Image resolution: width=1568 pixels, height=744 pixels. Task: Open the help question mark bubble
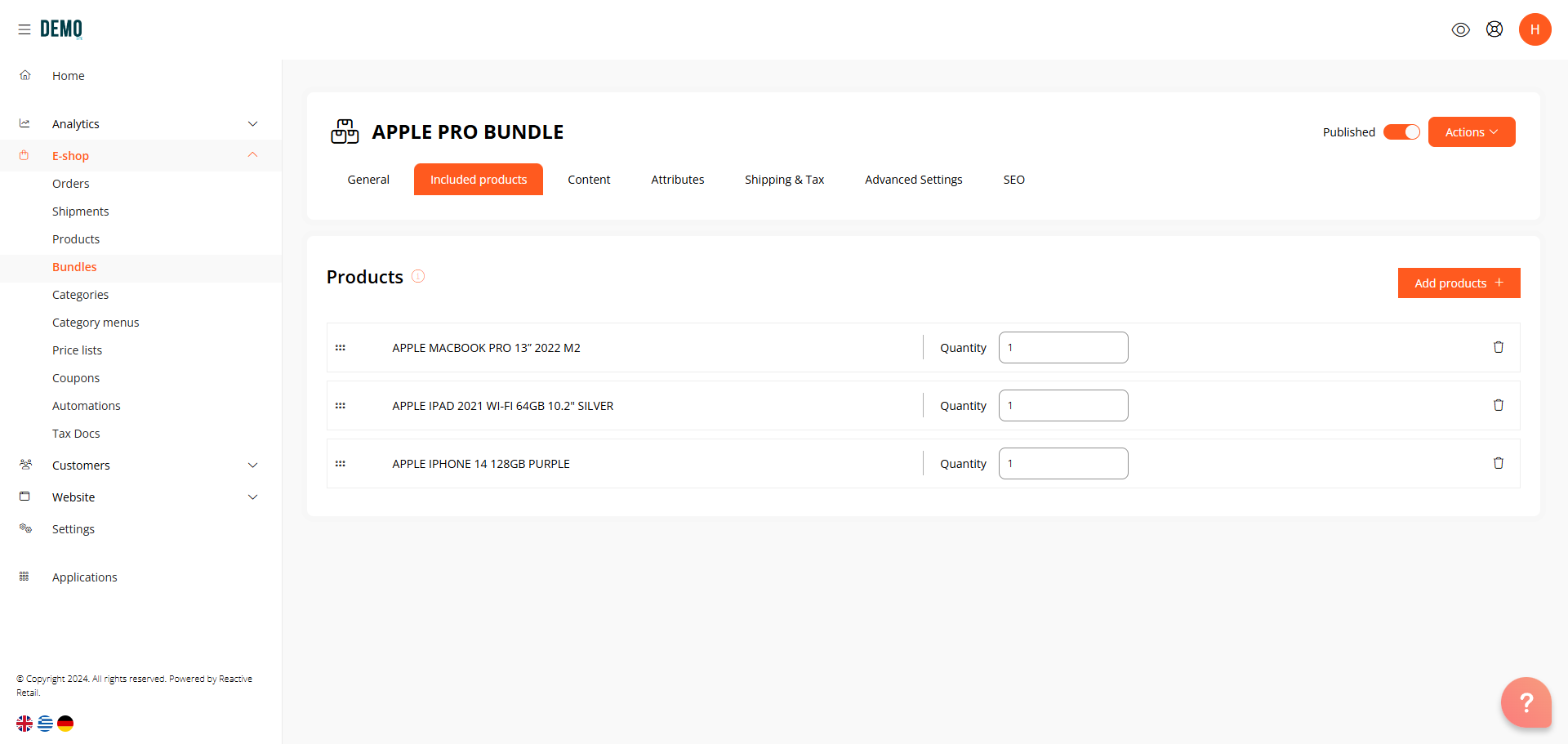(x=1526, y=702)
